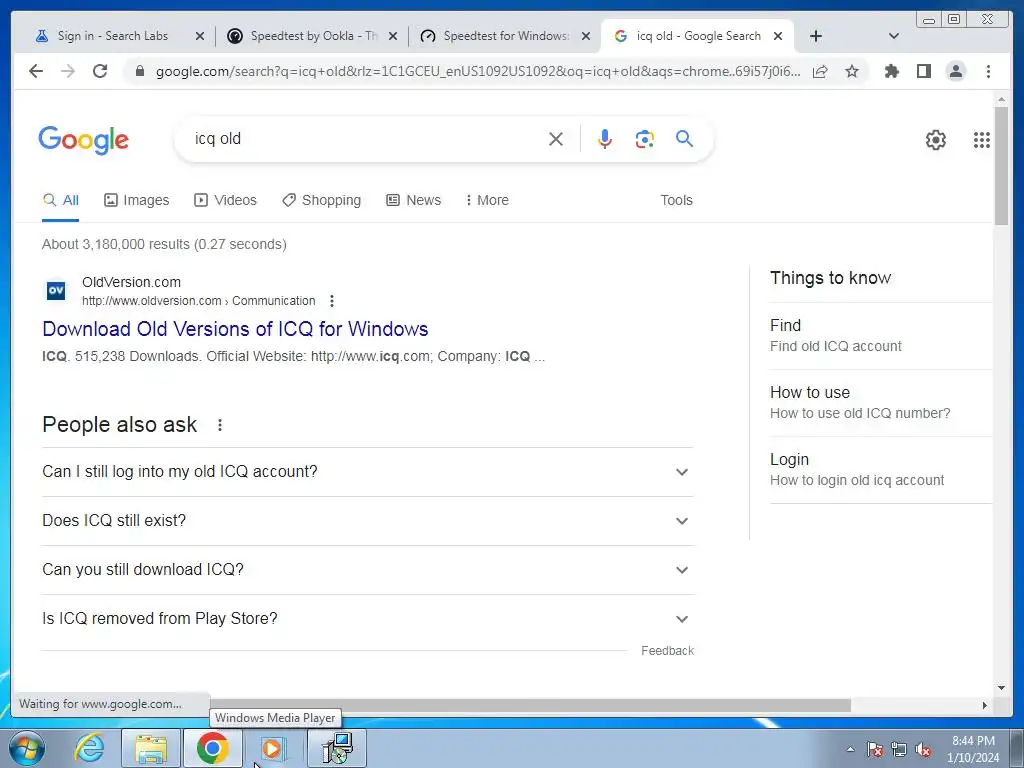Open the More search filters menu
The width and height of the screenshot is (1024, 768).
point(487,200)
